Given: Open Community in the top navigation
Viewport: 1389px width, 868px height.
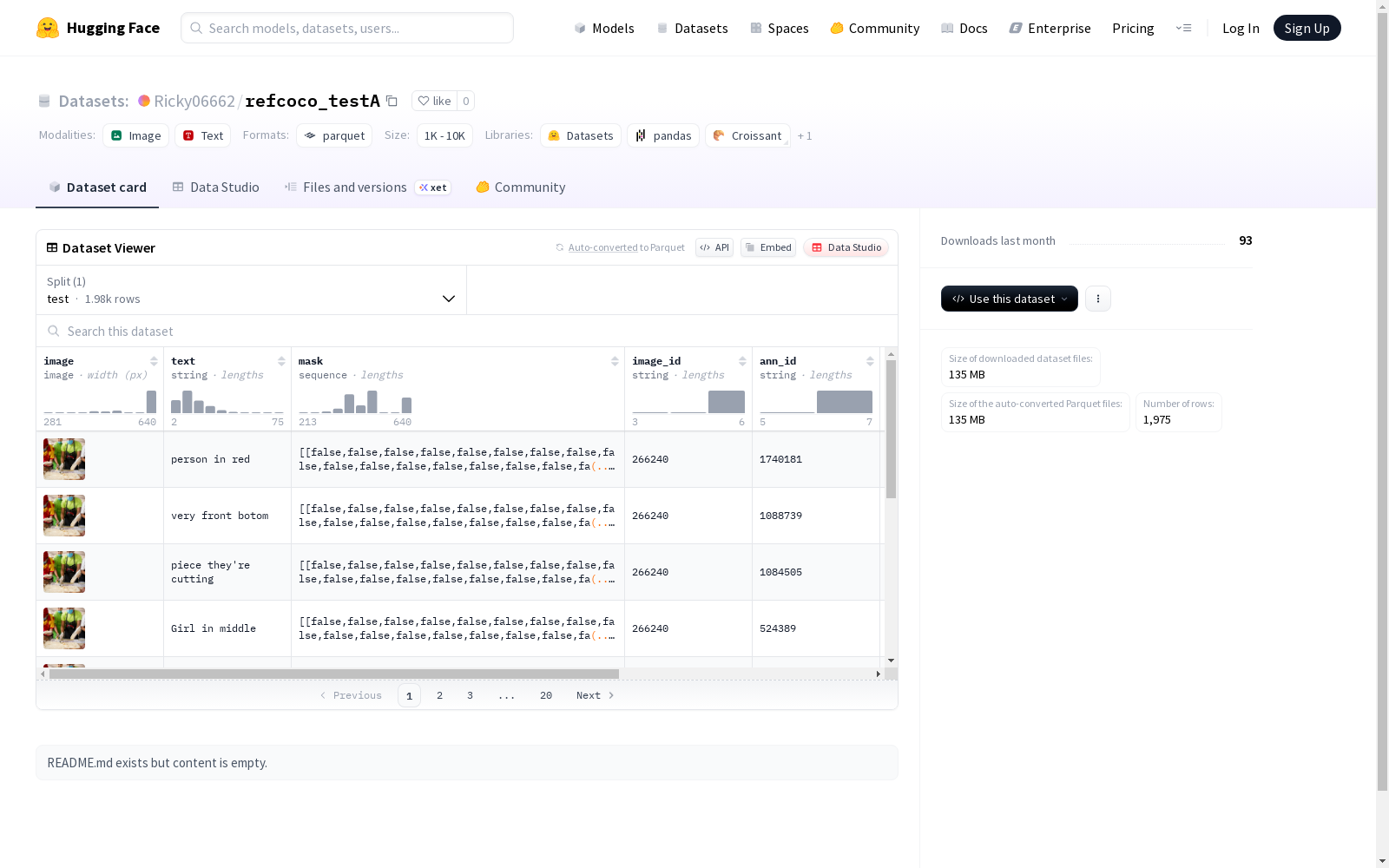Looking at the screenshot, I should [874, 28].
